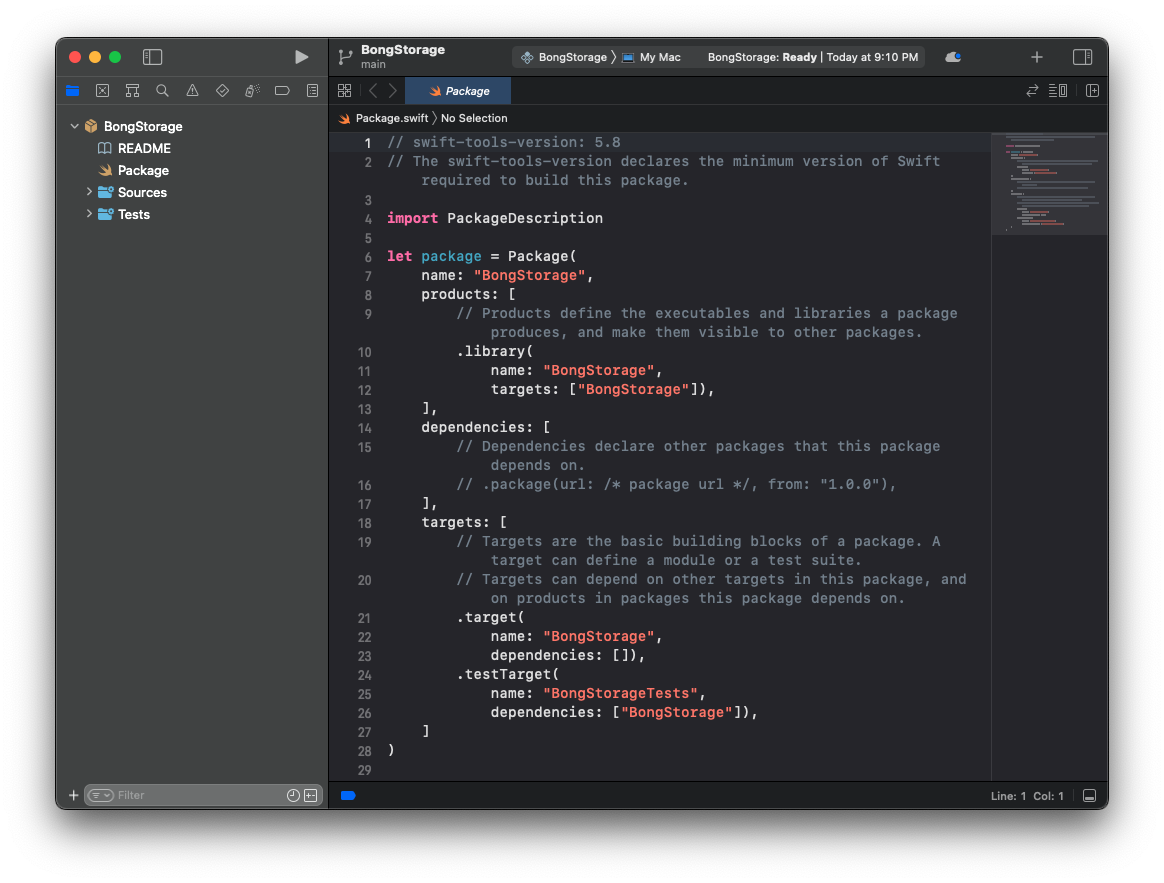Click line number 21 in gutter
The width and height of the screenshot is (1164, 883).
[364, 619]
